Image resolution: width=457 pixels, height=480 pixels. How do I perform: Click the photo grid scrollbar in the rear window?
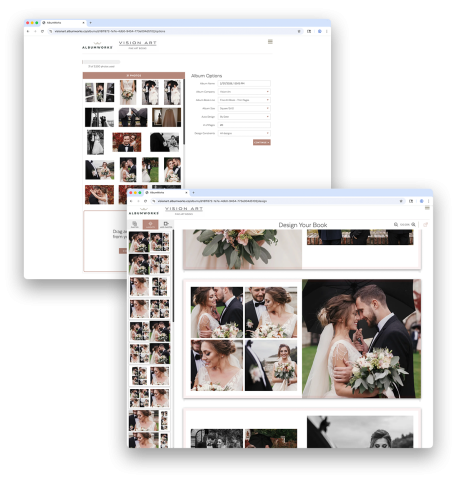pyautogui.click(x=184, y=112)
